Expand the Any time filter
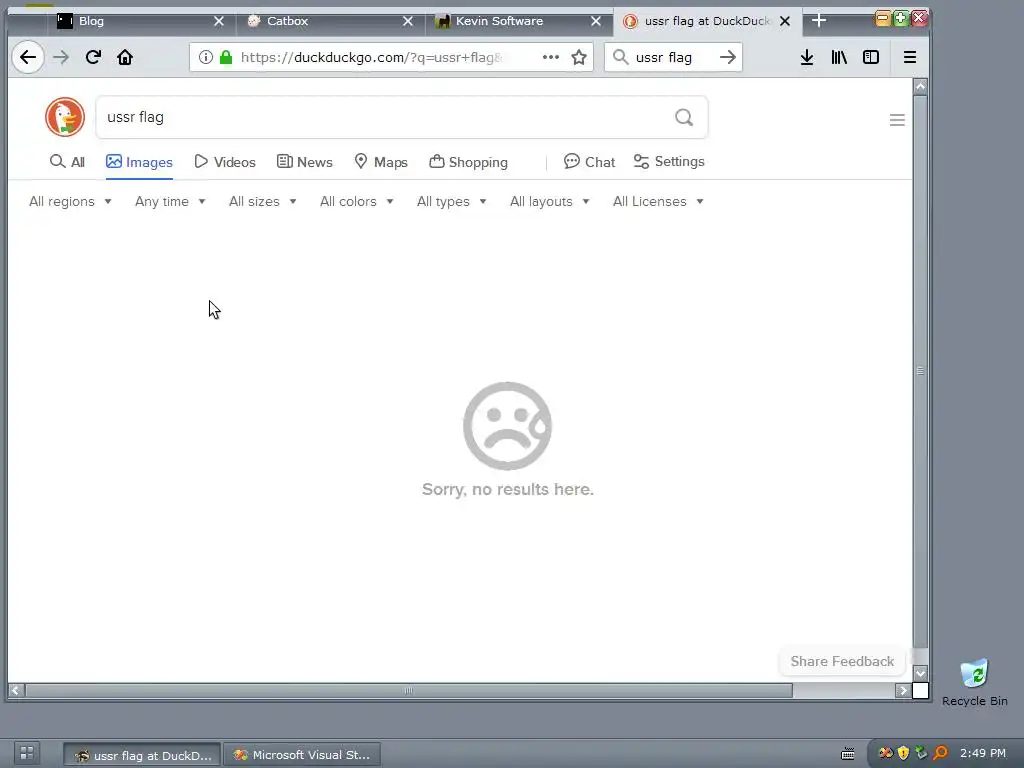 170,202
